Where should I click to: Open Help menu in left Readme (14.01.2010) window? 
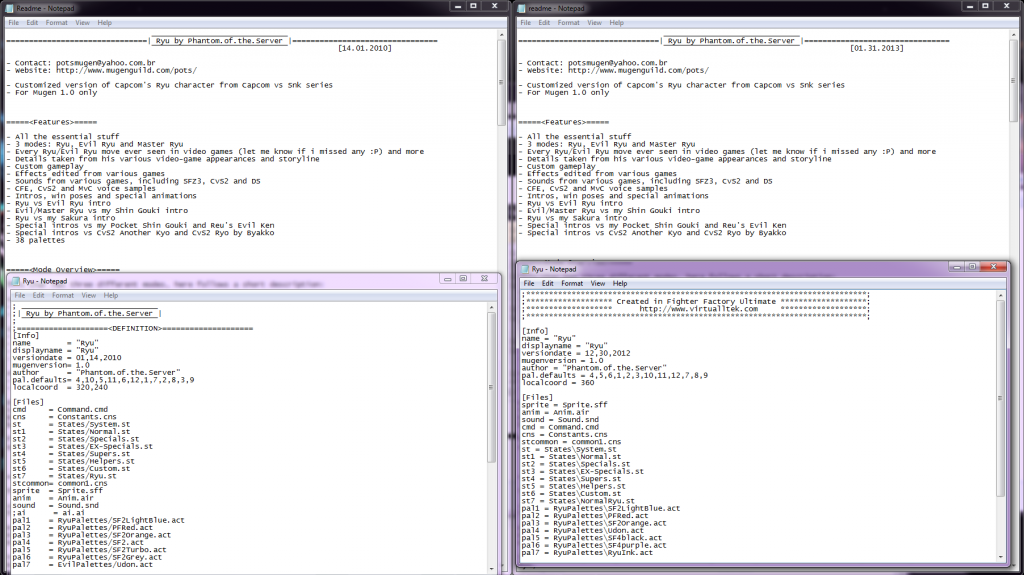pos(104,22)
